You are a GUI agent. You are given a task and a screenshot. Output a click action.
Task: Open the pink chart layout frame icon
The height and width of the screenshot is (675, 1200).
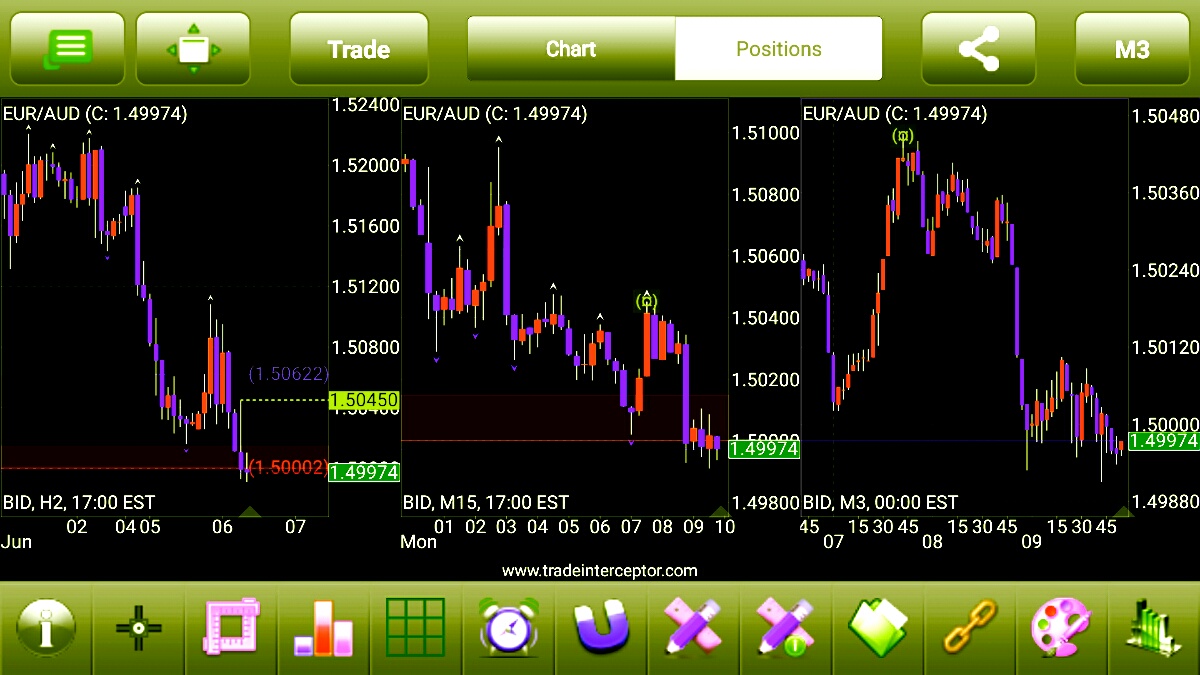(x=231, y=628)
